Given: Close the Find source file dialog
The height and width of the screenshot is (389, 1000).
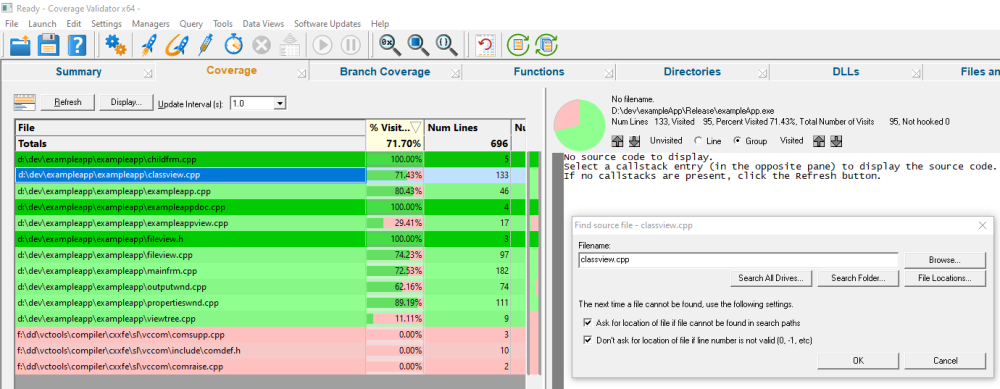Looking at the screenshot, I should (x=983, y=225).
